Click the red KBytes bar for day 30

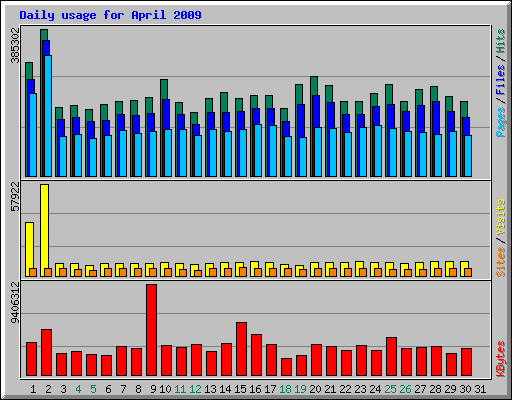pos(466,362)
